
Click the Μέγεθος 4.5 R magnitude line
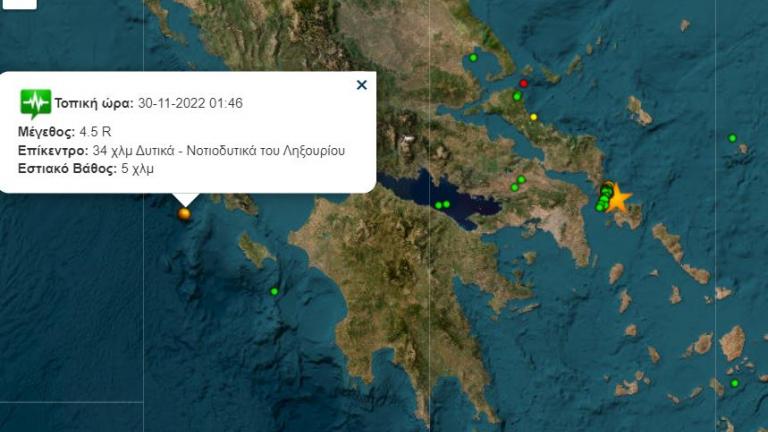pyautogui.click(x=65, y=132)
